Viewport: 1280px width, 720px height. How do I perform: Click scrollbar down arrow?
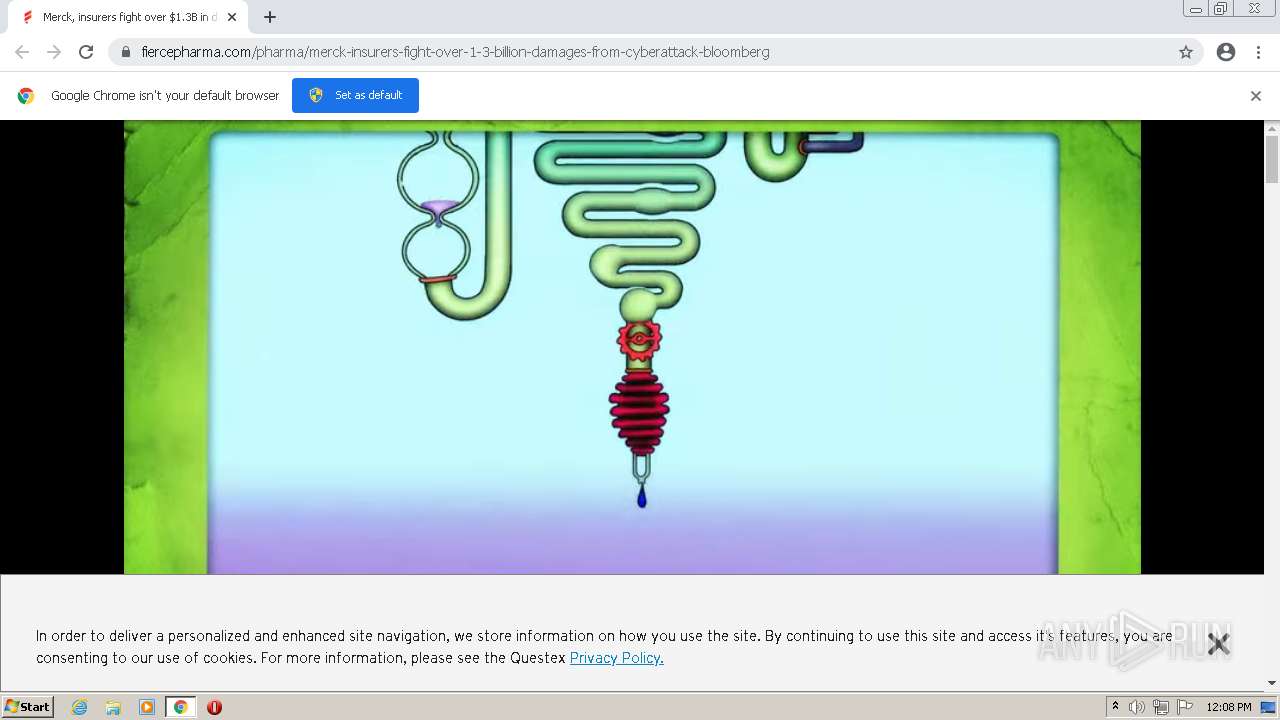(x=1272, y=683)
